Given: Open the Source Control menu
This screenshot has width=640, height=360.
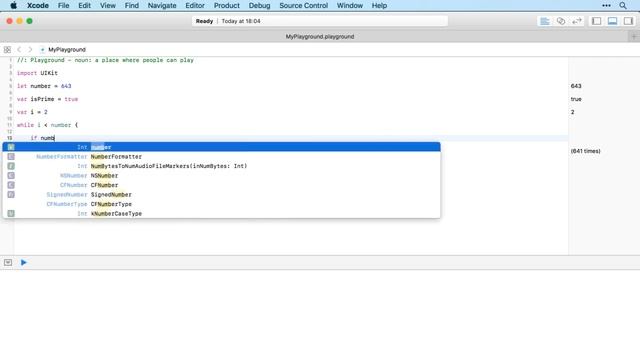Looking at the screenshot, I should (x=303, y=6).
